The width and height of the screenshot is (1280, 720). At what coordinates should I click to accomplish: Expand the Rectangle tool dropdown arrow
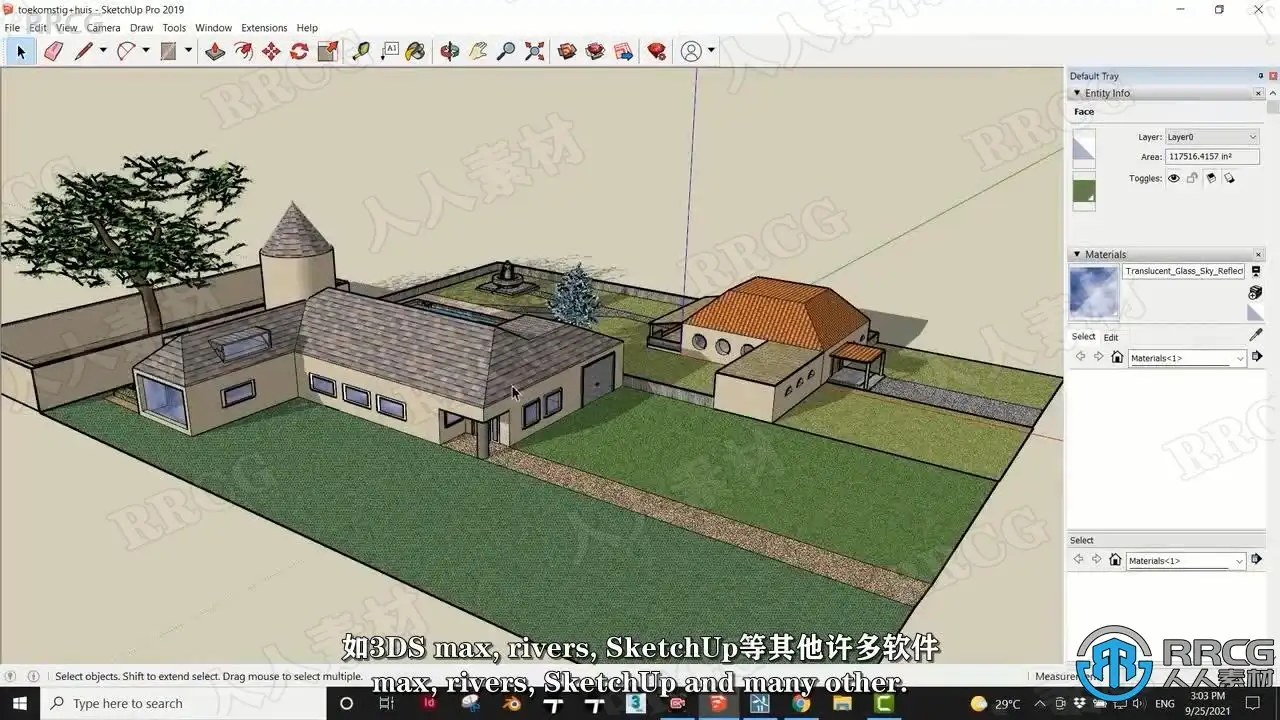[188, 51]
